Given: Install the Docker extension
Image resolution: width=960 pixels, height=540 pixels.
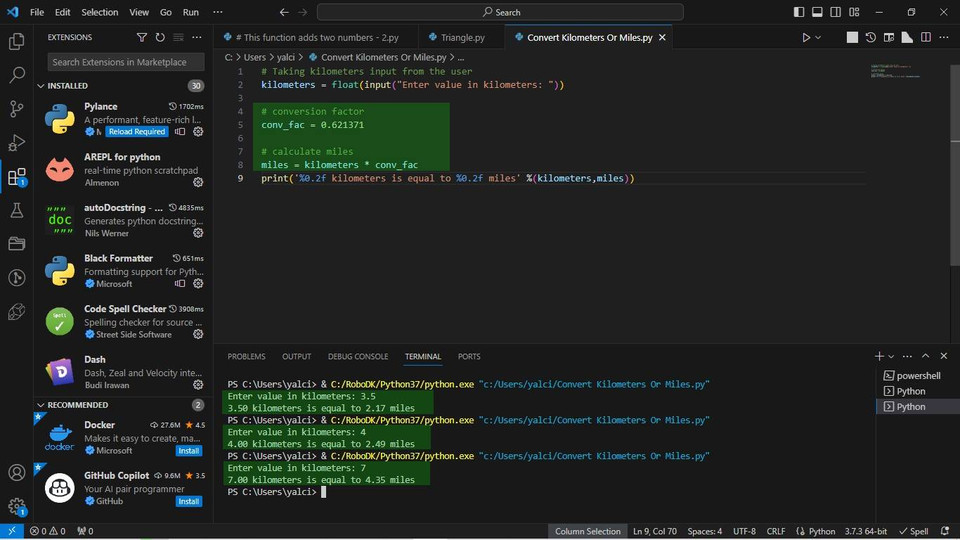Looking at the screenshot, I should click(x=189, y=450).
